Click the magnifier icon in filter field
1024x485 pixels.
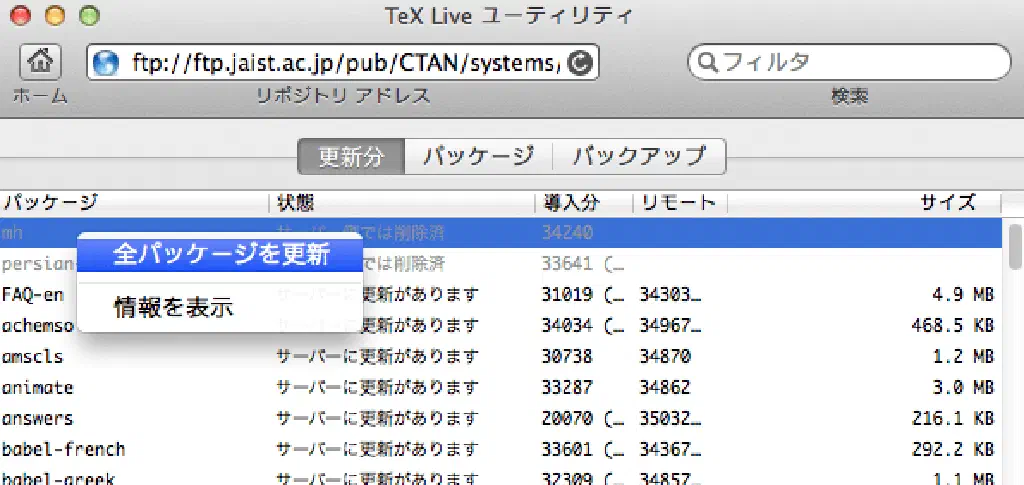click(x=709, y=63)
